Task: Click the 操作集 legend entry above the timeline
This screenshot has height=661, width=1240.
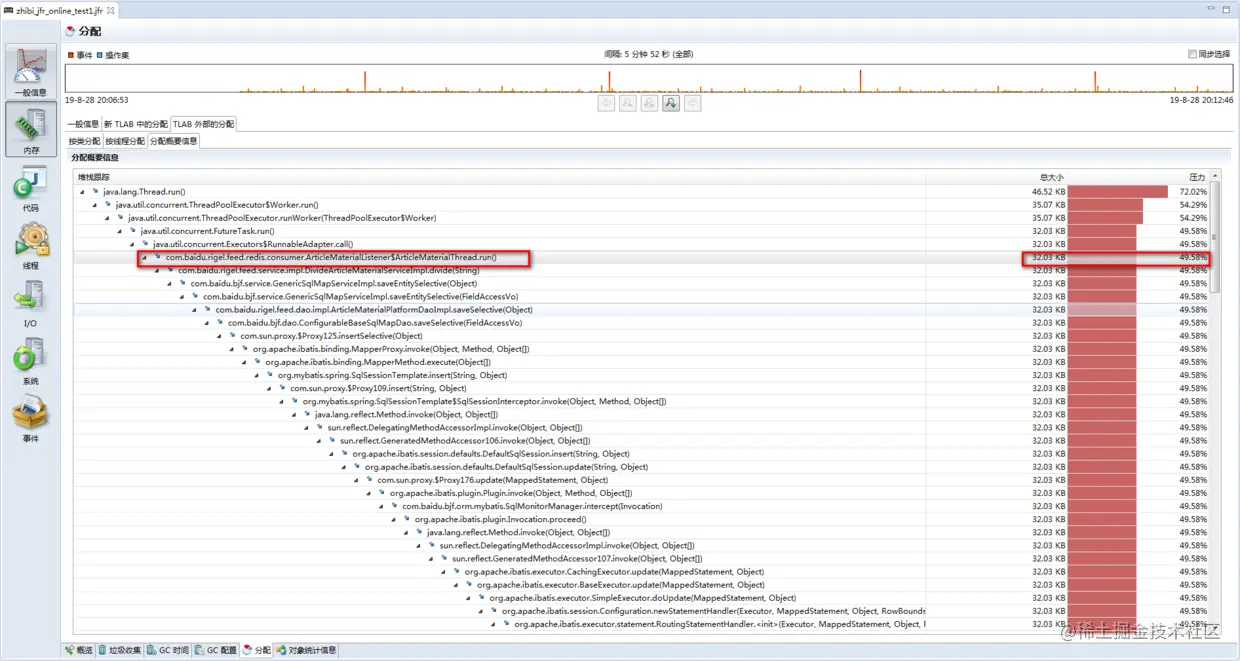Action: [112, 55]
